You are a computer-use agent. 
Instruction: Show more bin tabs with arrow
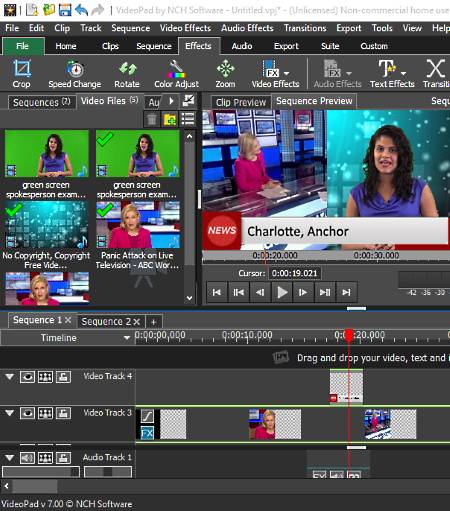172,100
